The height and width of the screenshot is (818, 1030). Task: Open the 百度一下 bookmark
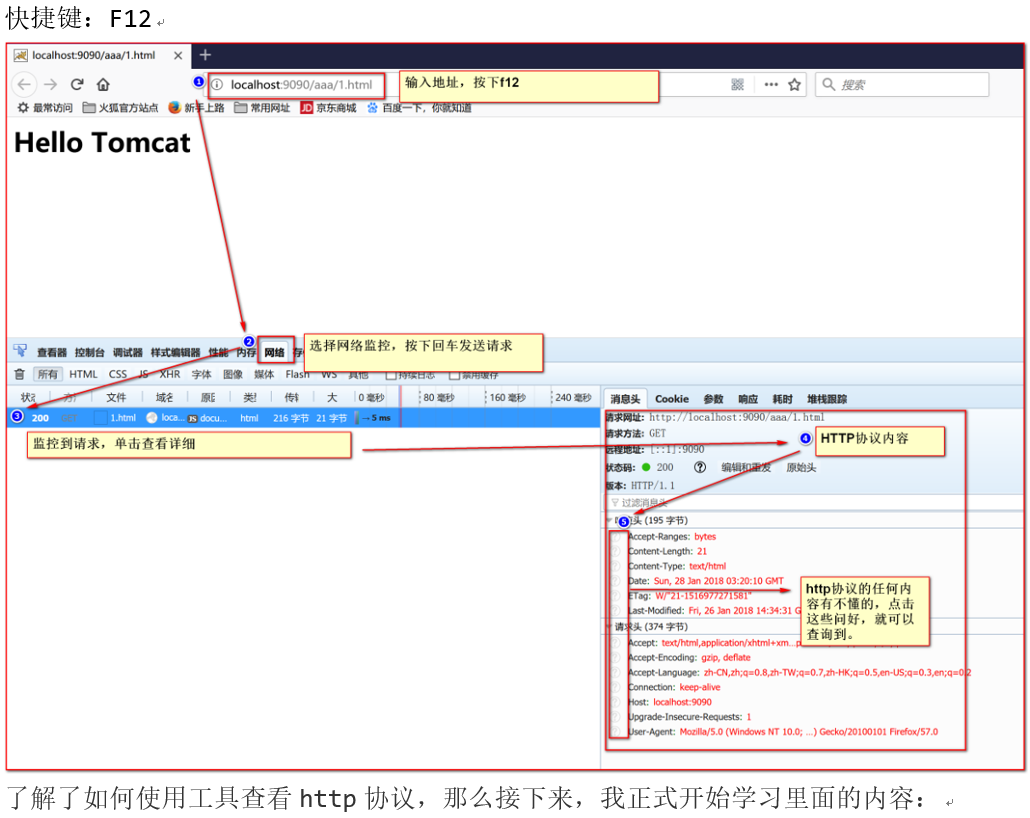[419, 108]
